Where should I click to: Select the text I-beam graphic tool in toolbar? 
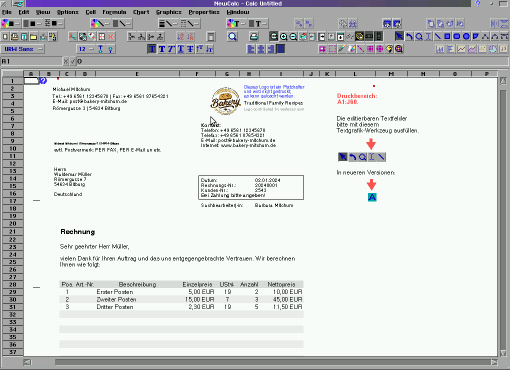pos(428,36)
